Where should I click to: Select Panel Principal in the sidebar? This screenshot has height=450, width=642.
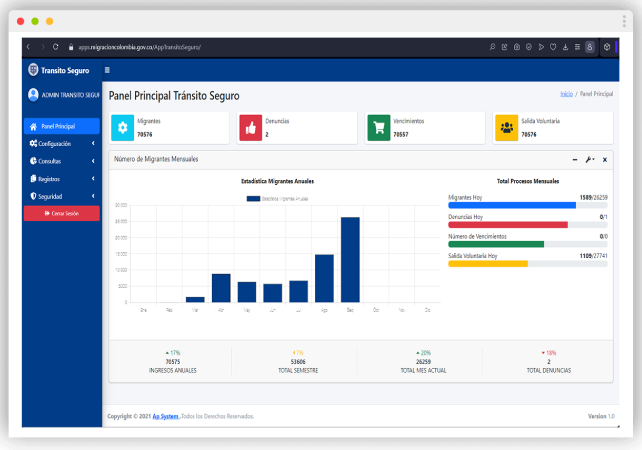click(x=62, y=126)
